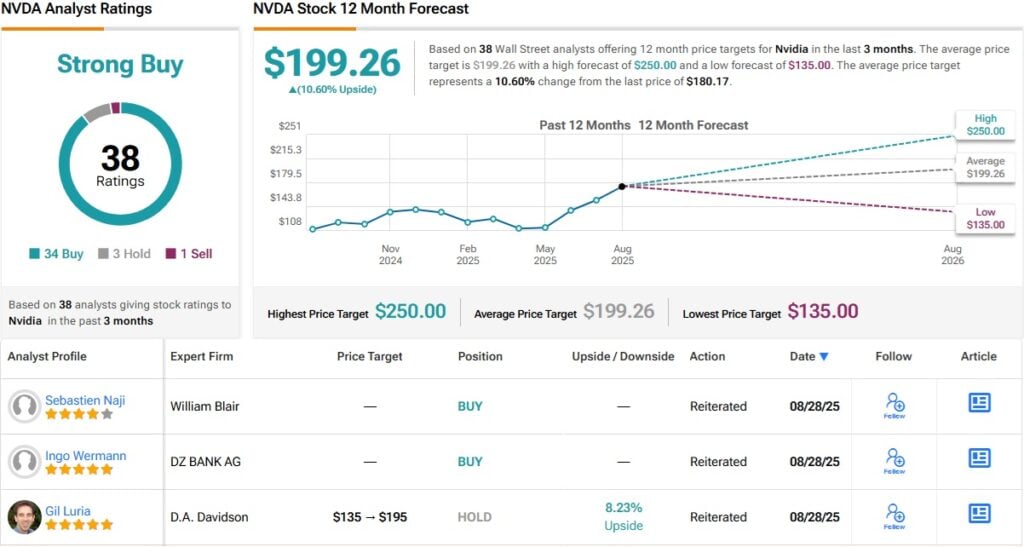Click the Price Target column header
Image resolution: width=1024 pixels, height=547 pixels.
click(370, 356)
